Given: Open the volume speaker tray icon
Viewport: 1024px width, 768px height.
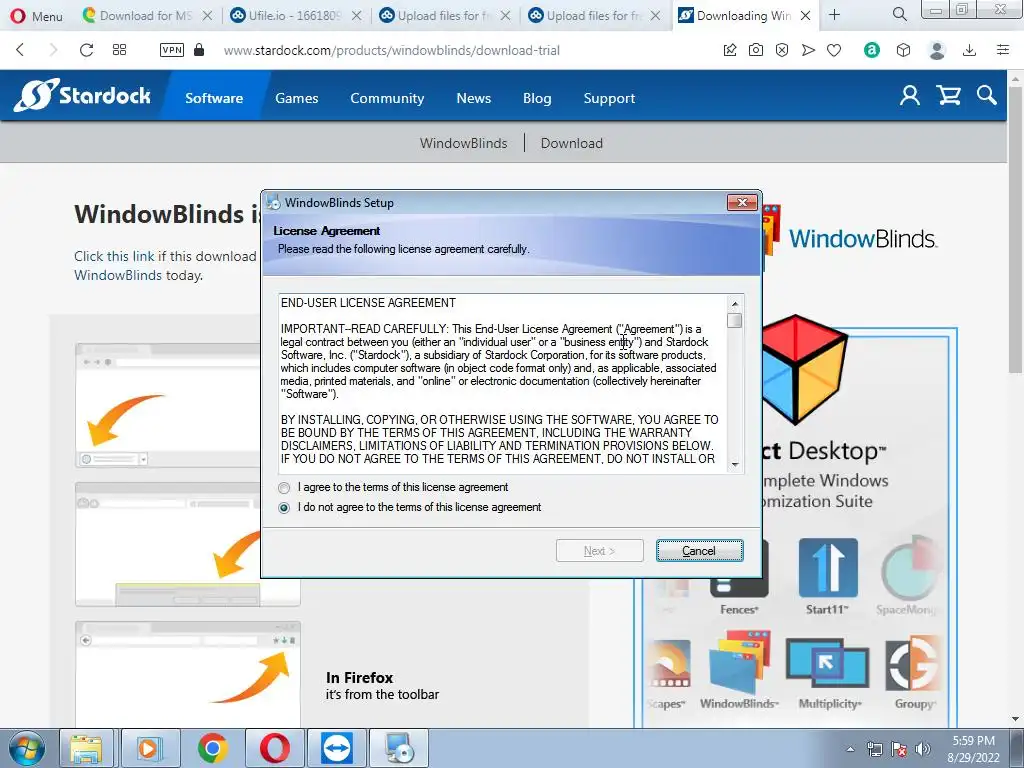Looking at the screenshot, I should pyautogui.click(x=923, y=749).
